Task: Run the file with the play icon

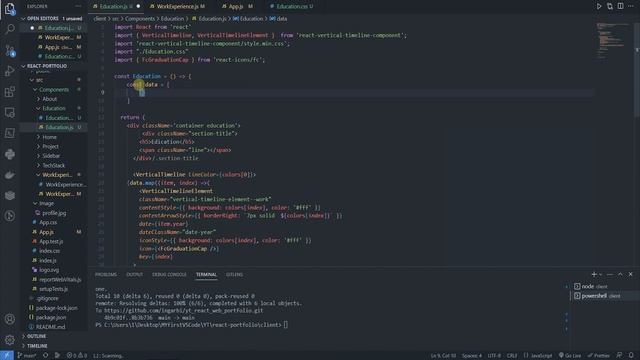Action: [x=599, y=6]
